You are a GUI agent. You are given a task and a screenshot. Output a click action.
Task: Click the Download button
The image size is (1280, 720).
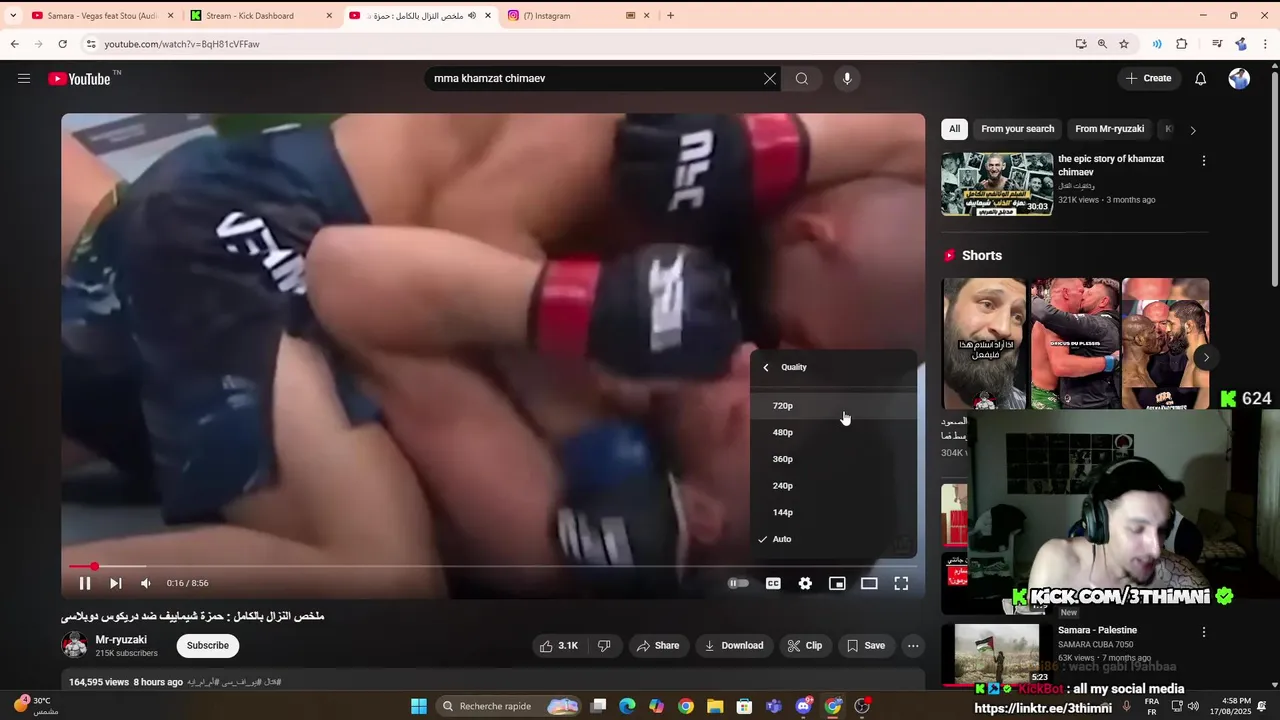tap(734, 646)
